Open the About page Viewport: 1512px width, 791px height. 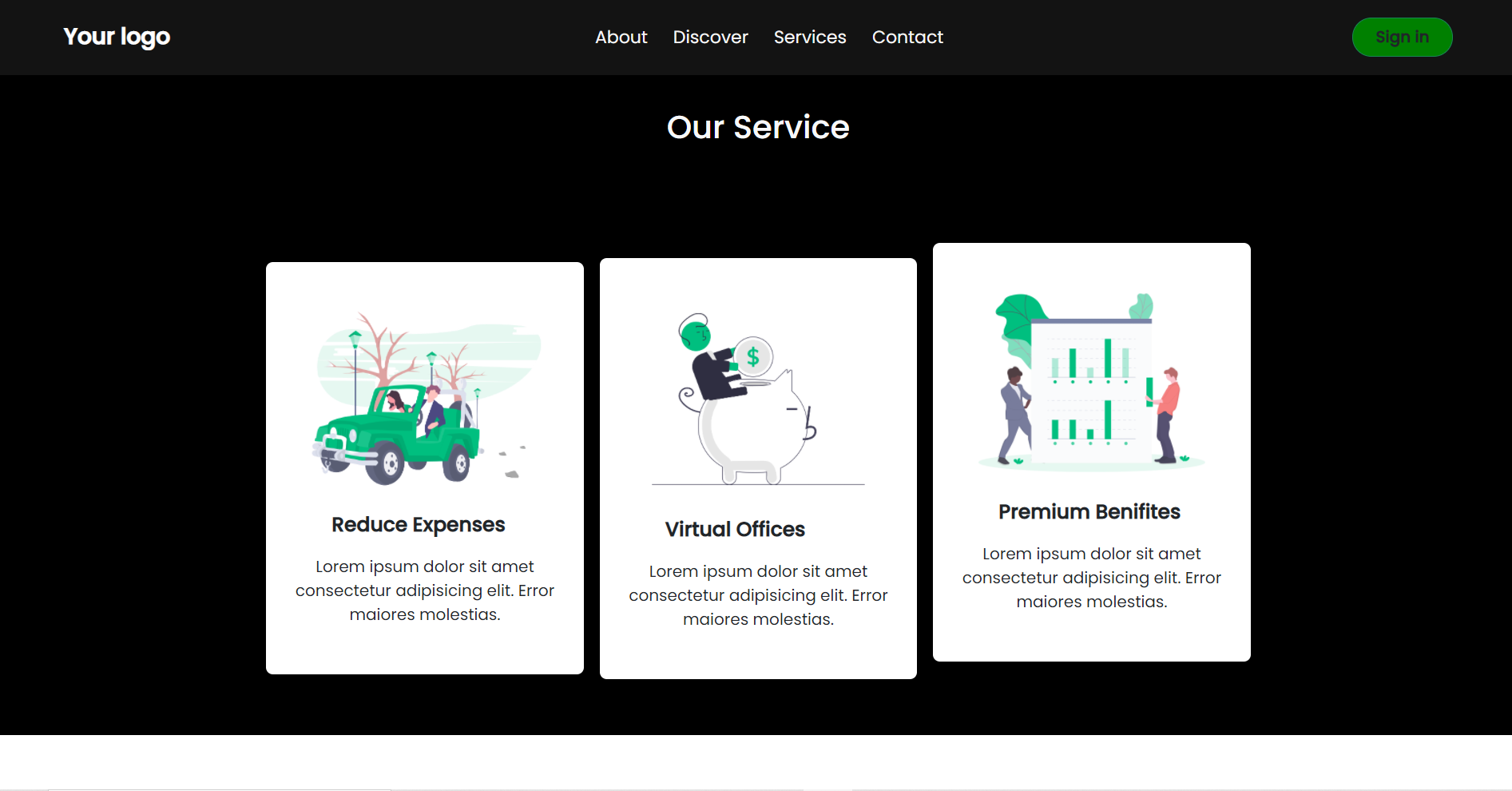point(621,37)
